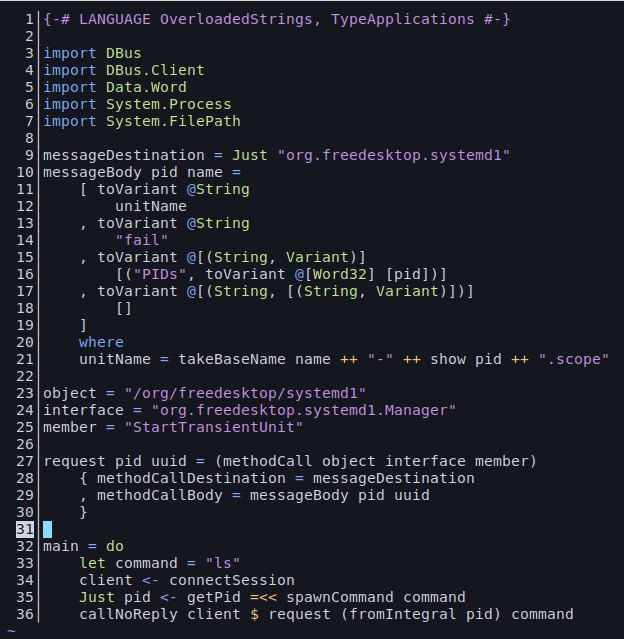Click line number 20 in the gutter

click(25, 342)
